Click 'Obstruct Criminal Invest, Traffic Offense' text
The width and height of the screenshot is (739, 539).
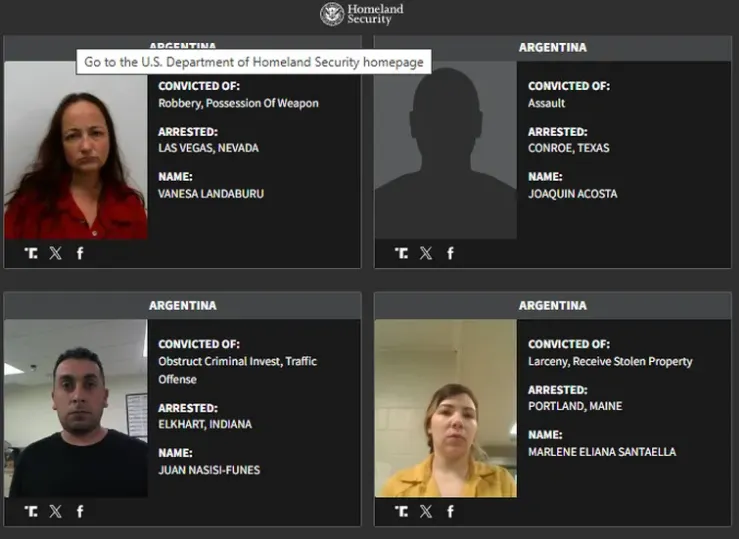pos(238,370)
